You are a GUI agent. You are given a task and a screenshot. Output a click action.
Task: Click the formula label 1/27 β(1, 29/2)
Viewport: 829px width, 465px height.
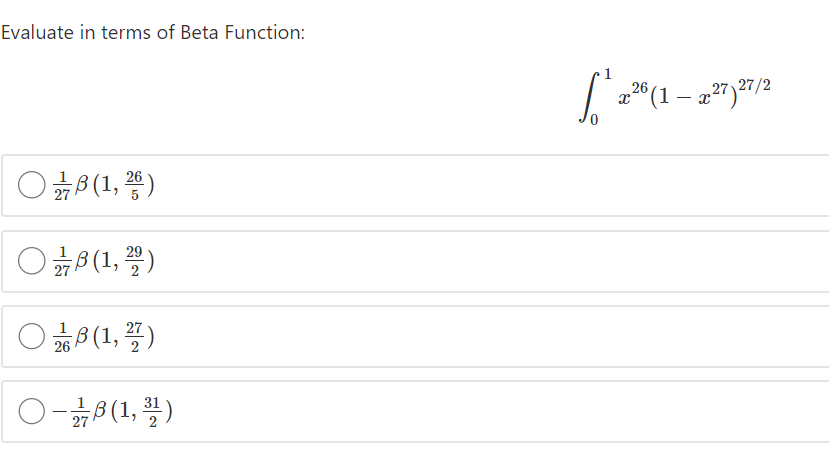pos(104,261)
